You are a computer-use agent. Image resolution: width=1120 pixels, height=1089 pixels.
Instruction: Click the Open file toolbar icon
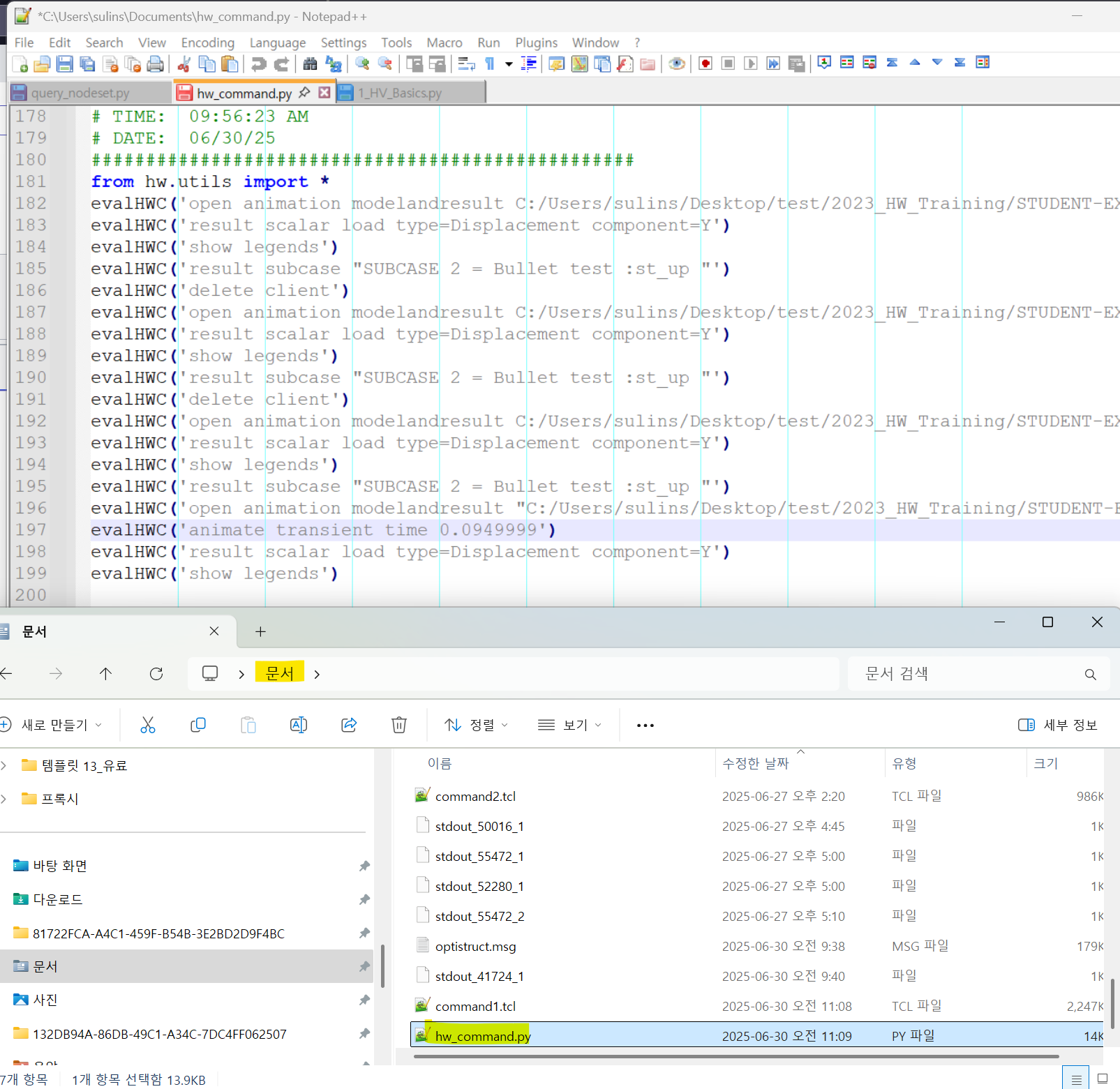[x=42, y=64]
